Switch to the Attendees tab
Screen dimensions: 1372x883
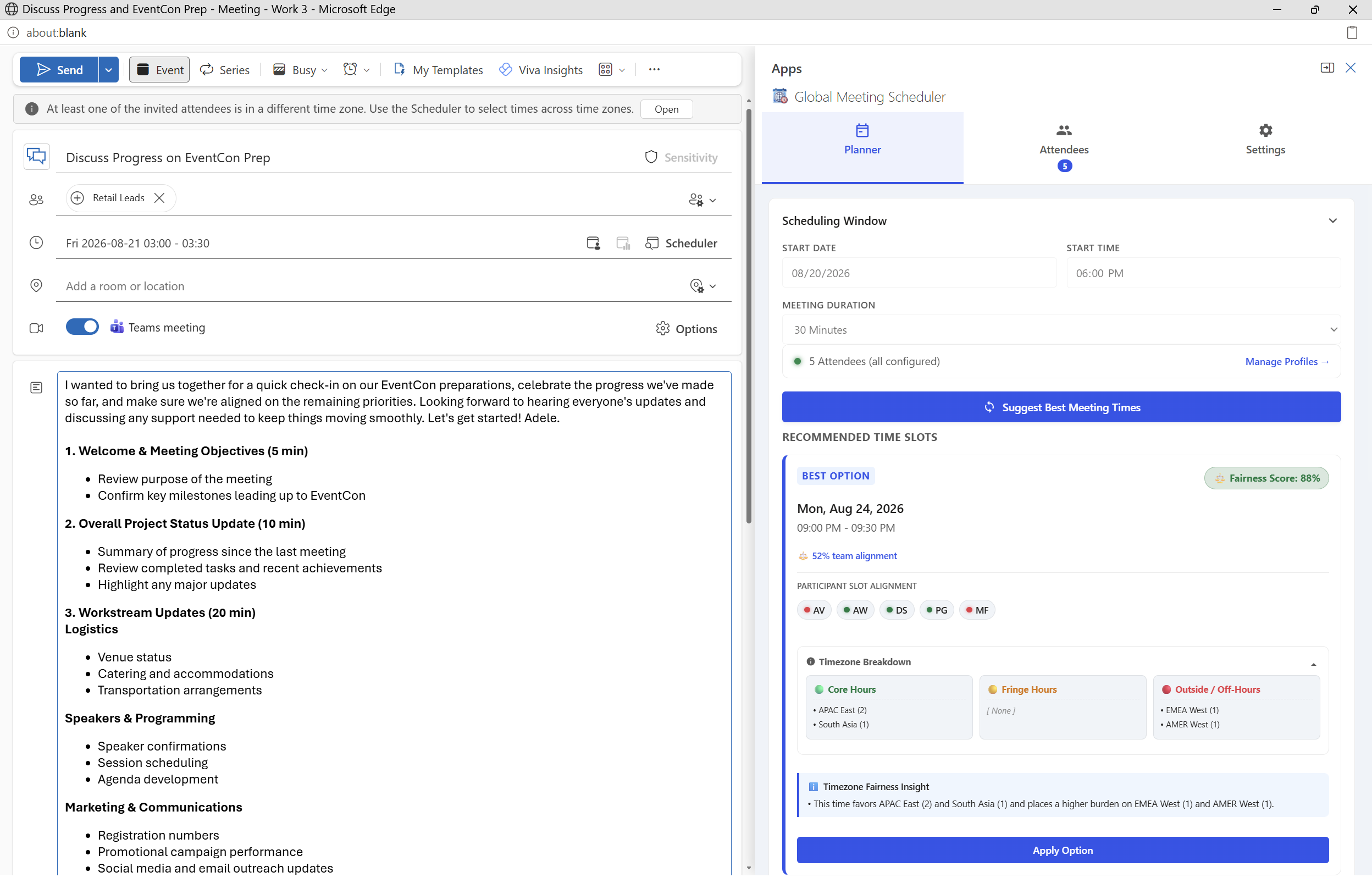click(x=1064, y=147)
